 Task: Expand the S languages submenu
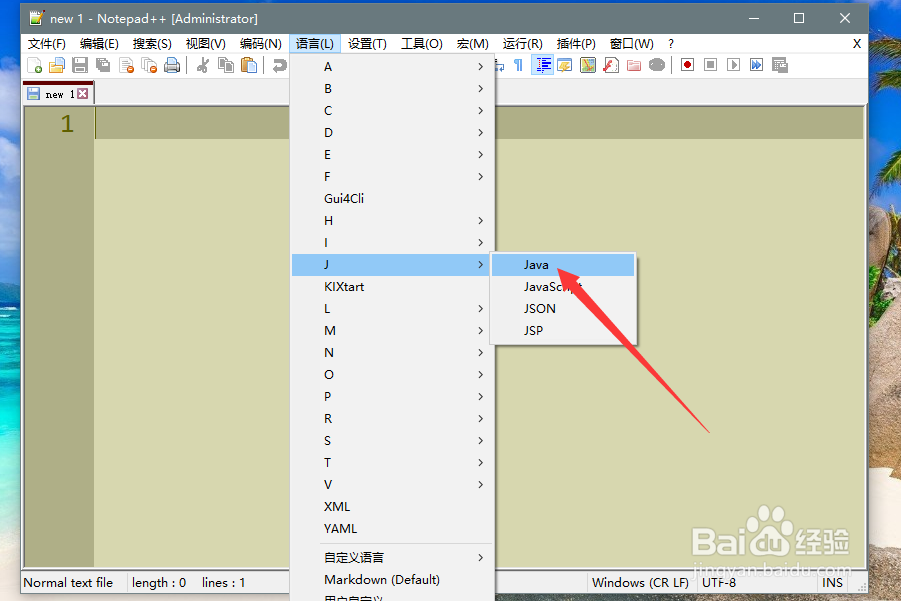(392, 441)
